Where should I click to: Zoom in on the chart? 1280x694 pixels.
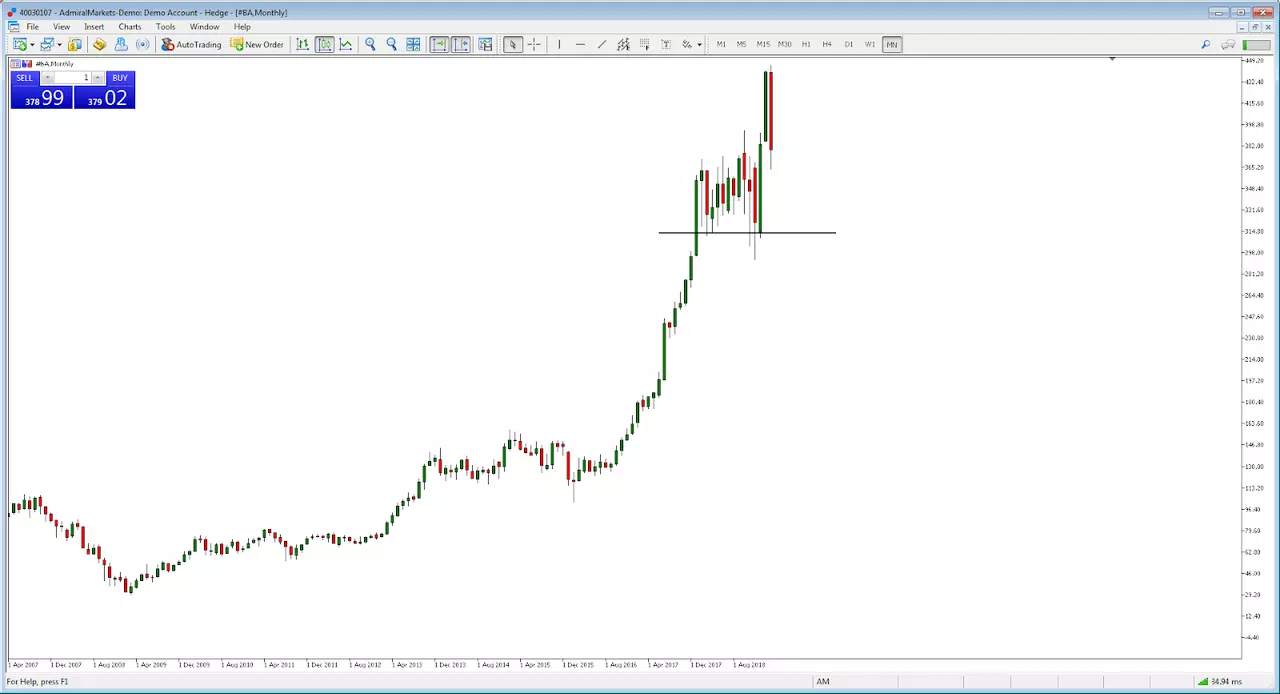(x=370, y=44)
